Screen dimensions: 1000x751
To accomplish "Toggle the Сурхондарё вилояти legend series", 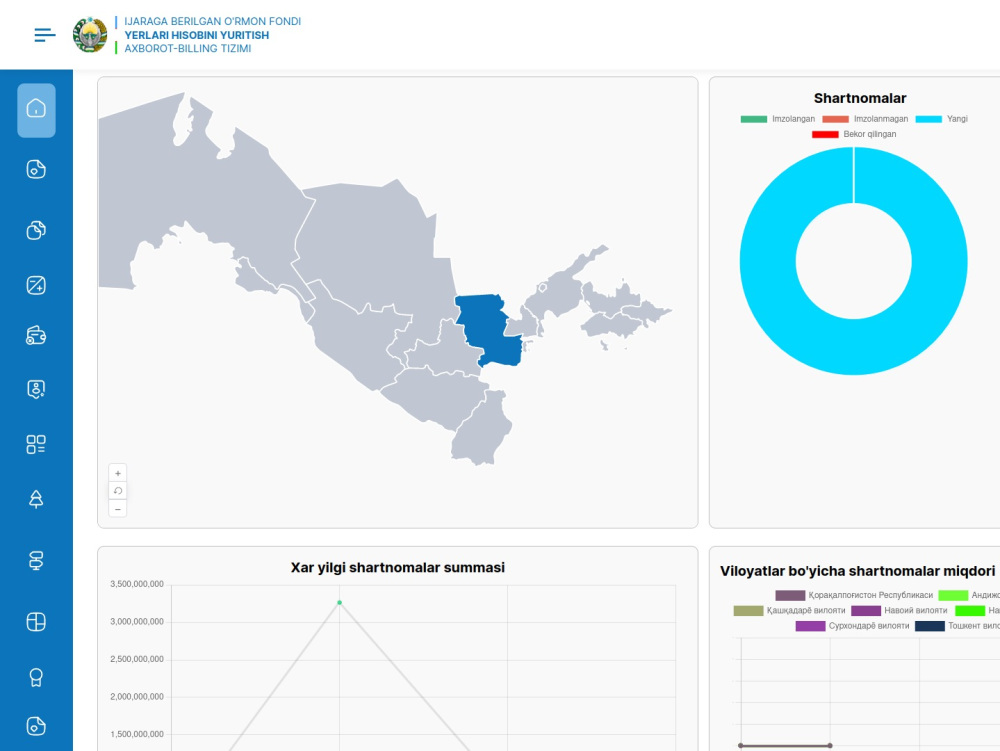I will tap(852, 626).
